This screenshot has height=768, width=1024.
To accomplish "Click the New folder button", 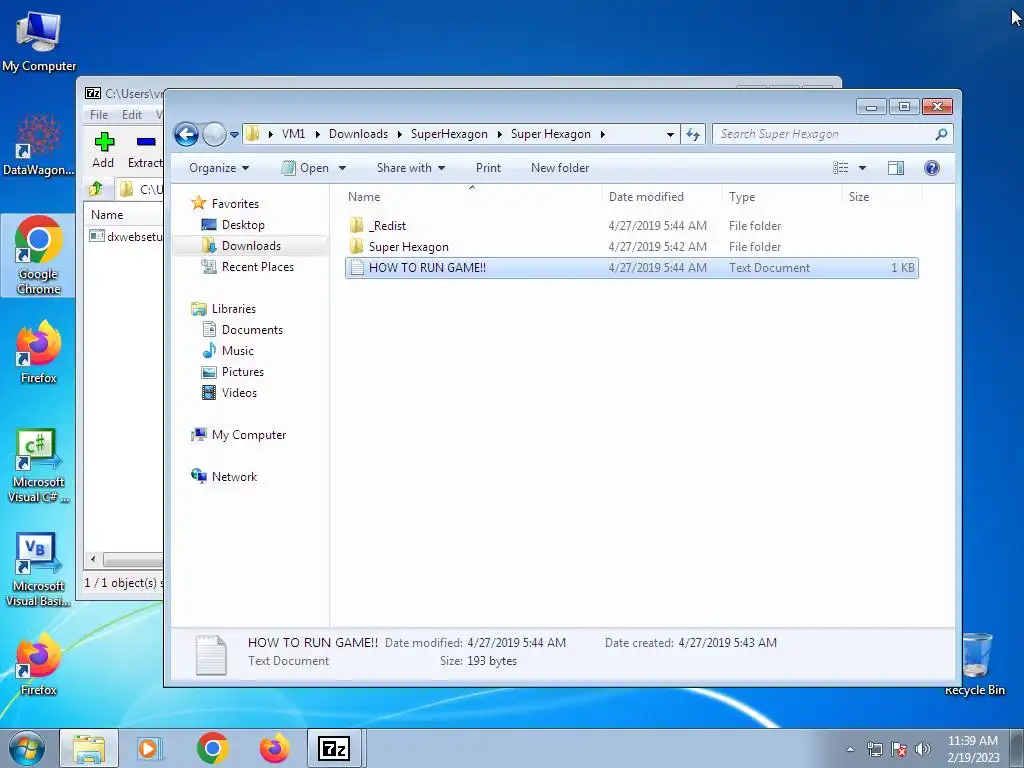I will 560,168.
